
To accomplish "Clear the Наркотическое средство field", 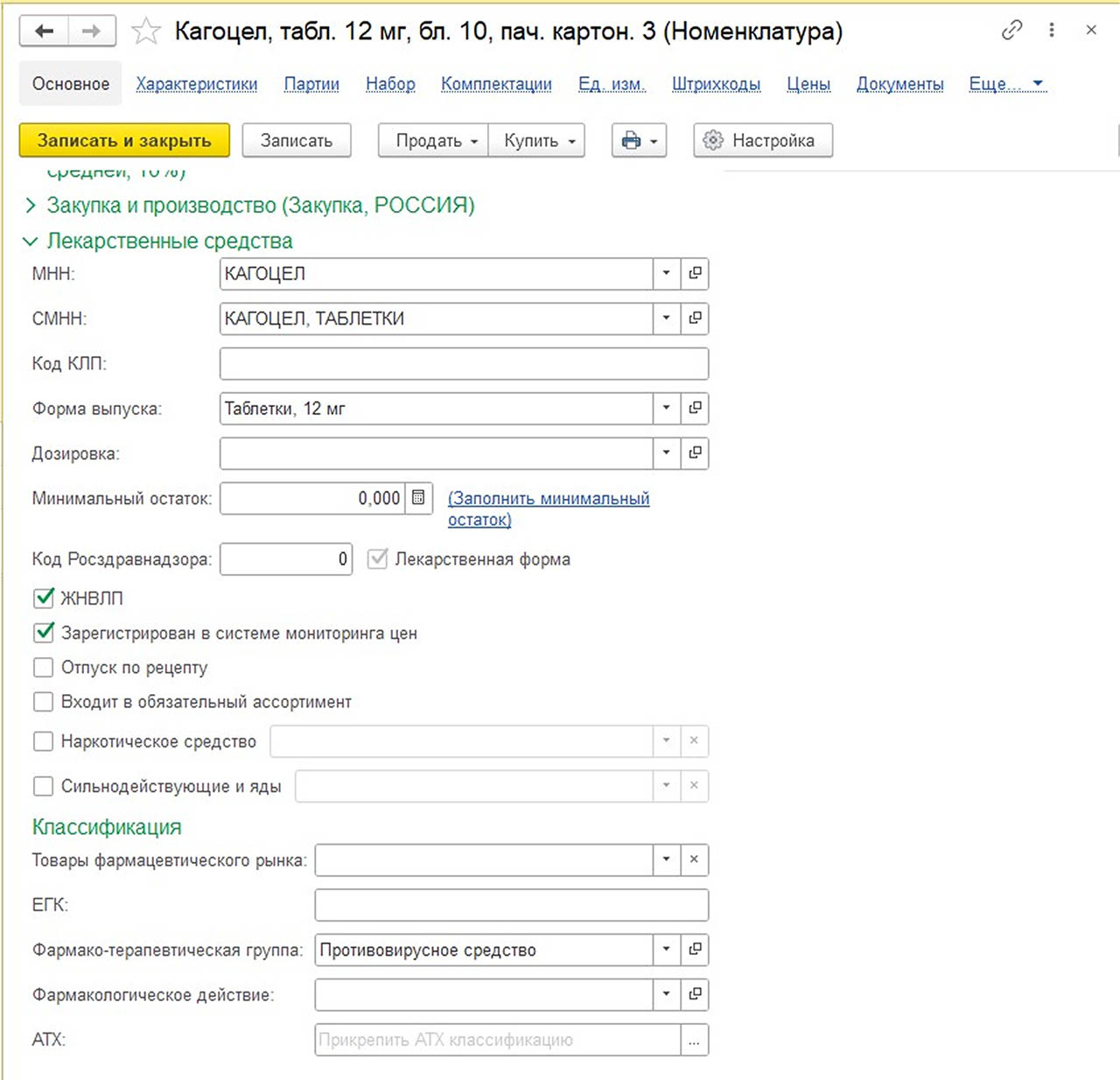I will pyautogui.click(x=694, y=740).
